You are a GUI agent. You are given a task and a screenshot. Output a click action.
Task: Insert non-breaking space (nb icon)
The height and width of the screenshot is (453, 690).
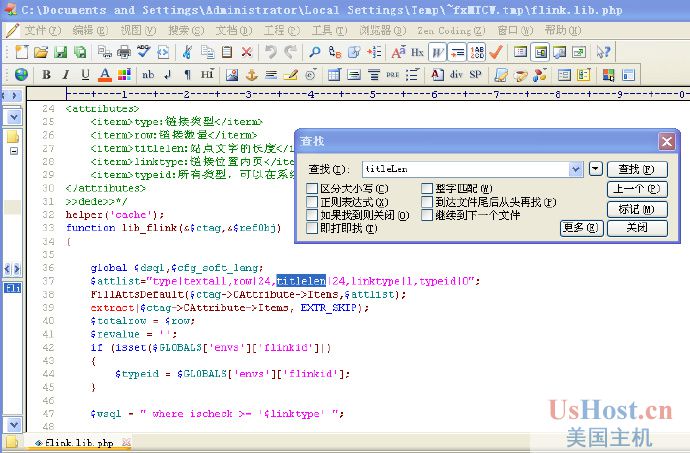(x=148, y=75)
